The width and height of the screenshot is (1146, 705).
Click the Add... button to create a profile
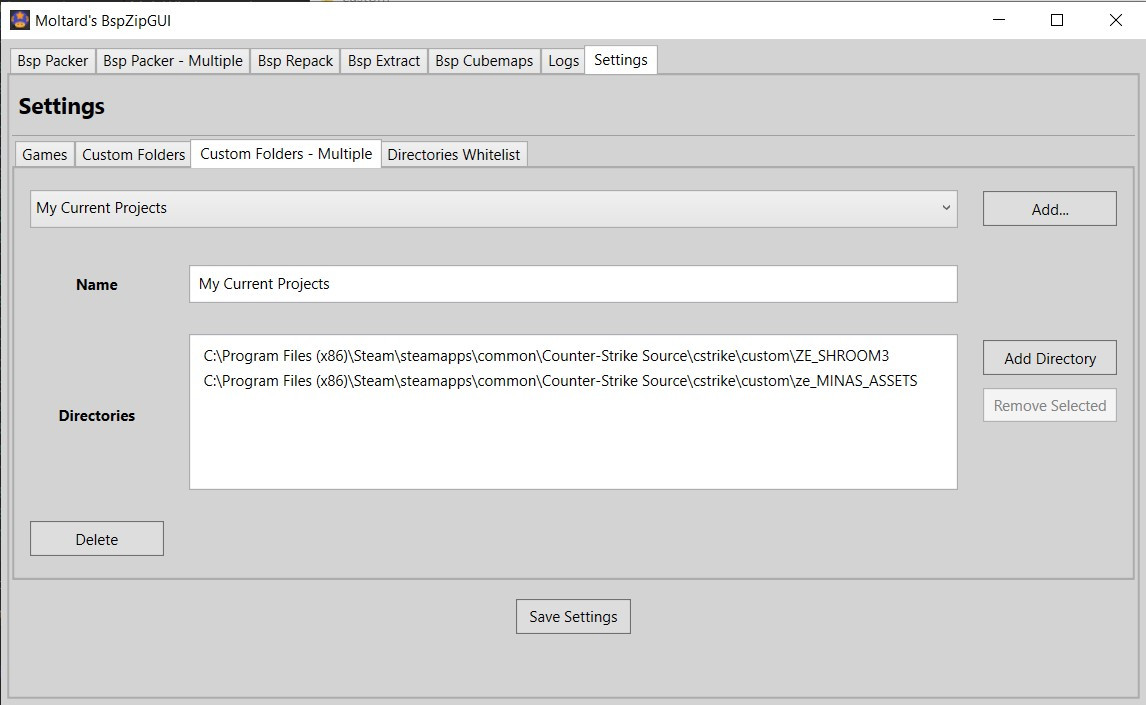pos(1049,208)
